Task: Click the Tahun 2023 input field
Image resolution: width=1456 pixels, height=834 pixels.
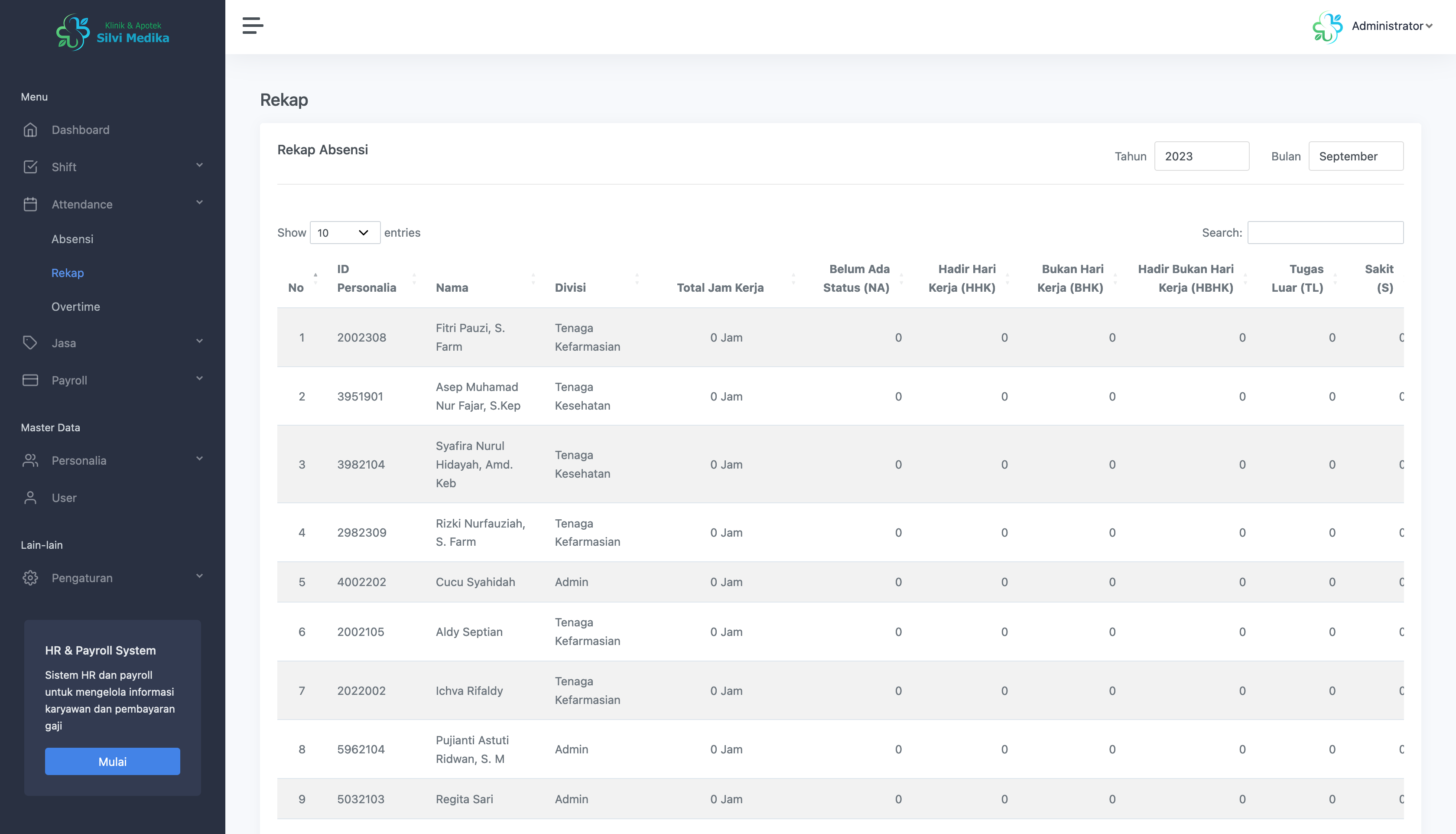Action: coord(1201,156)
